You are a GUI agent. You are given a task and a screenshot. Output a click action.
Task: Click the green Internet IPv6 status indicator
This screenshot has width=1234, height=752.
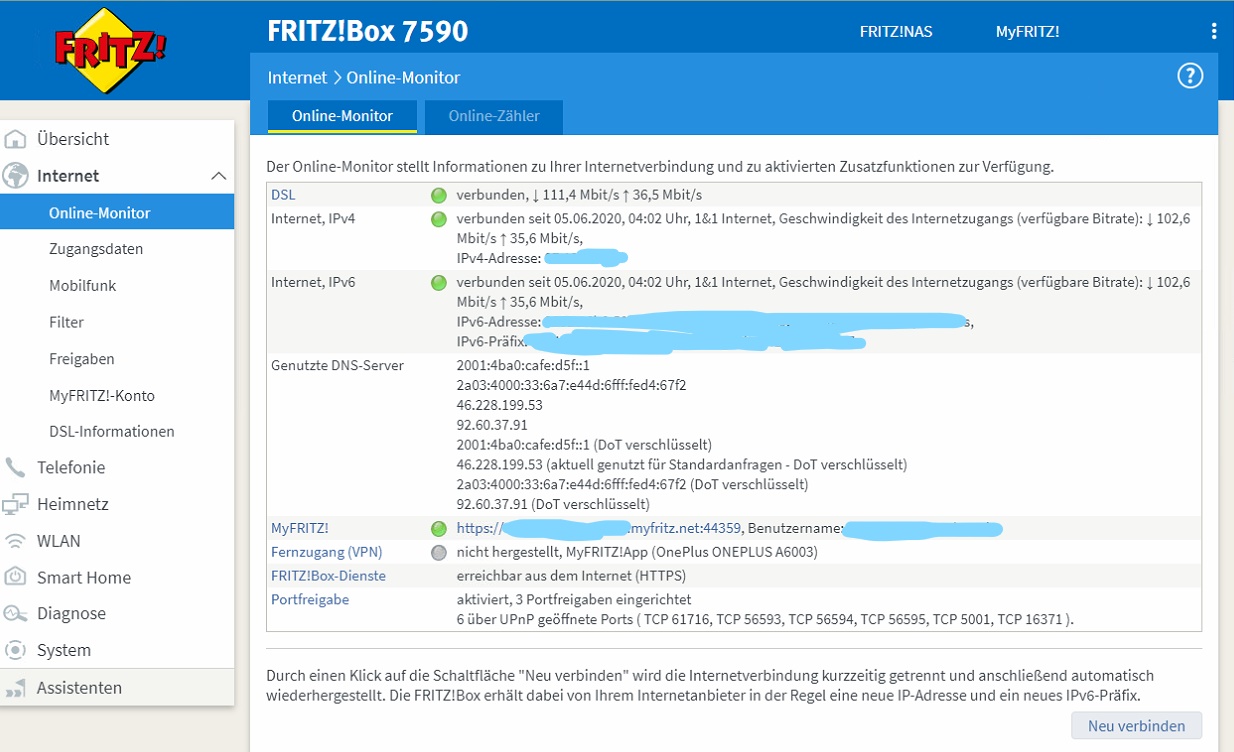(438, 283)
